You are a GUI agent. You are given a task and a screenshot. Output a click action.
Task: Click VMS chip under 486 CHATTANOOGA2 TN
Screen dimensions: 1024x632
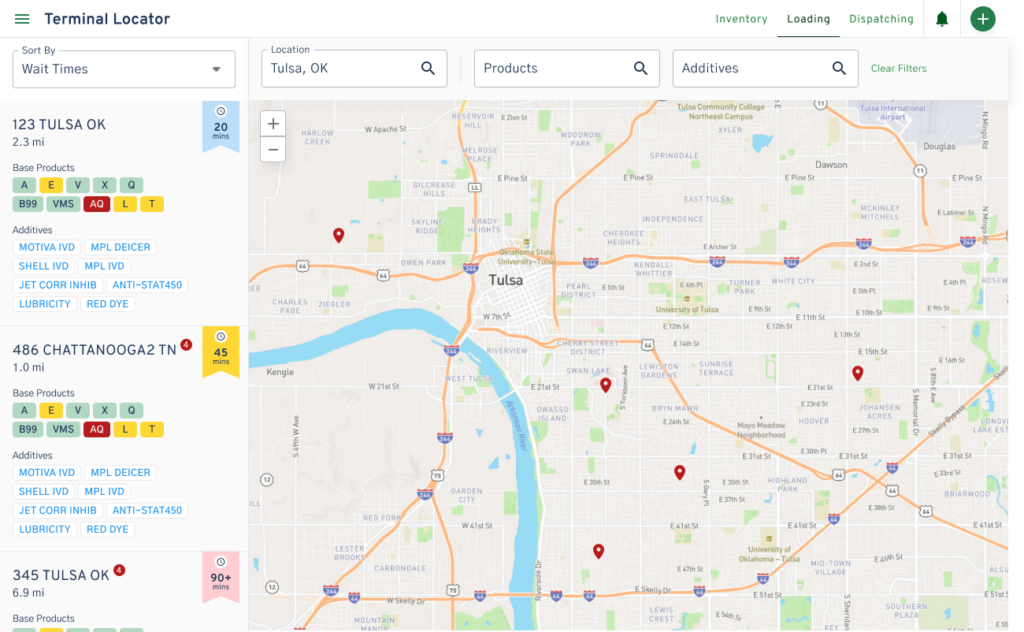63,429
